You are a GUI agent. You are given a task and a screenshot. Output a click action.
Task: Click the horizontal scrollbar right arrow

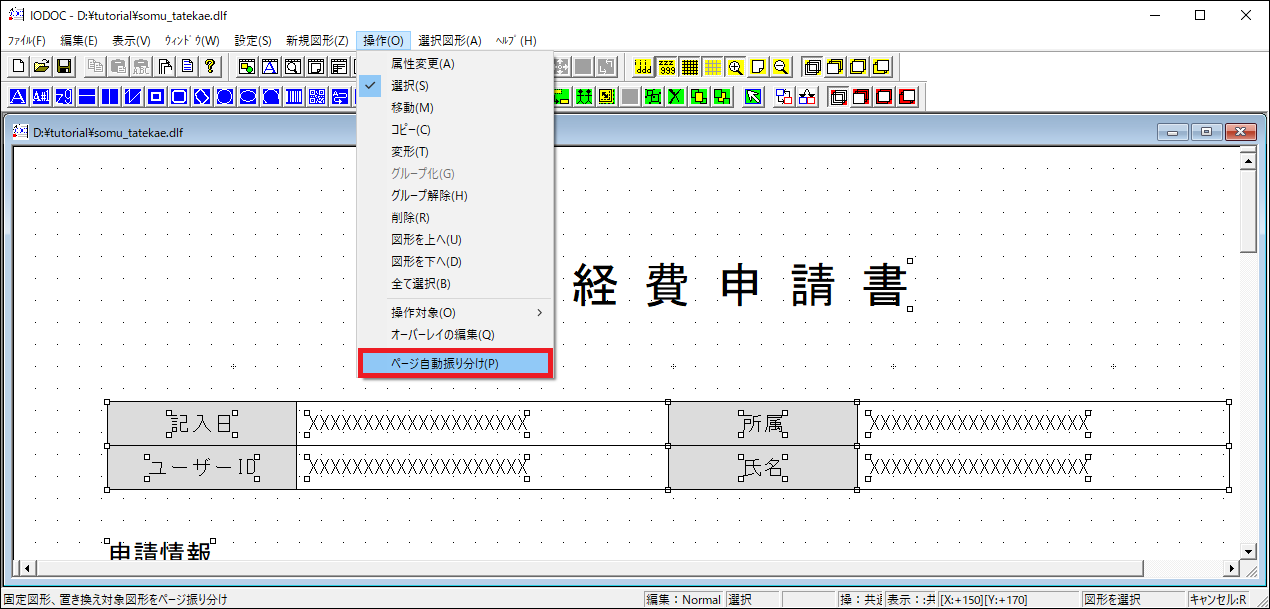(x=1232, y=568)
